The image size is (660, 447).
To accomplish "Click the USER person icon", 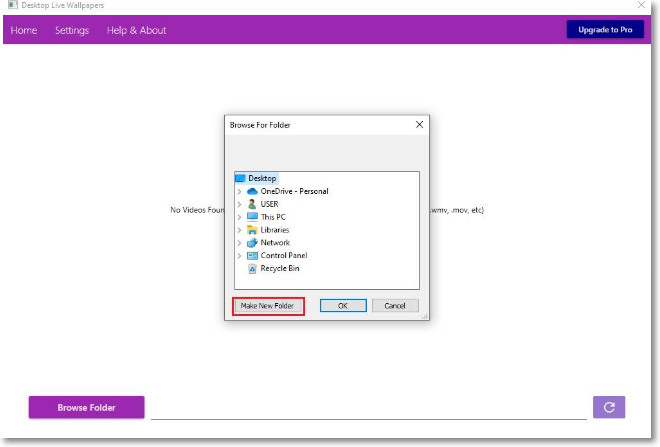I will tap(252, 204).
